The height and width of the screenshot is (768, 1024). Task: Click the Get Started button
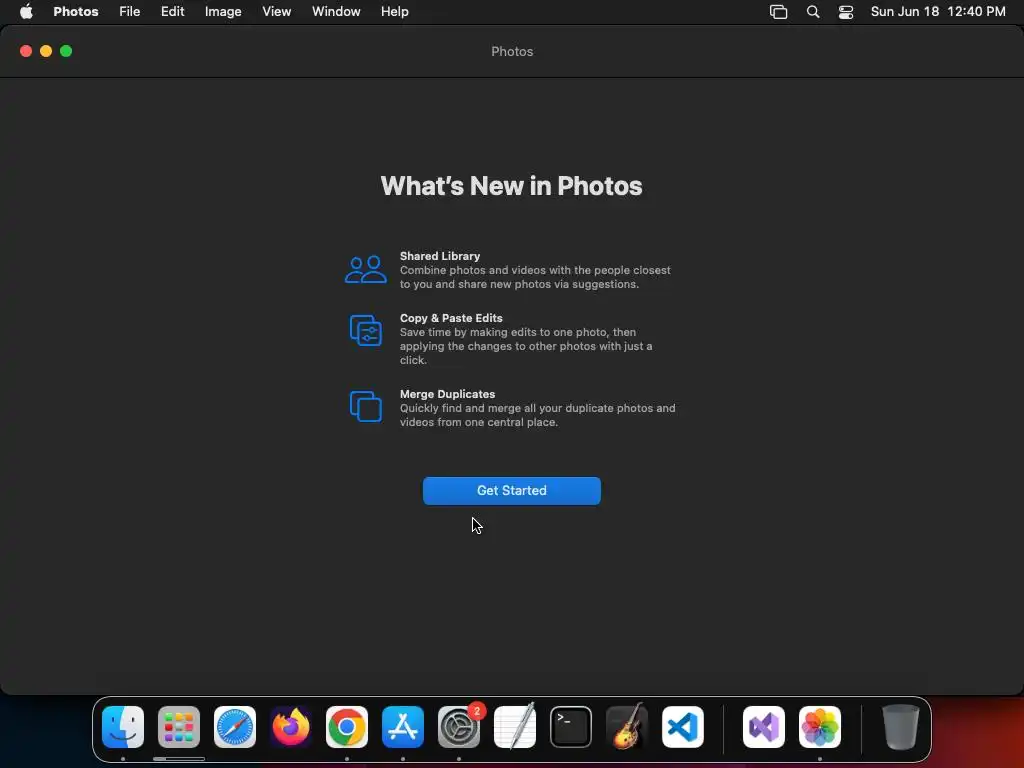click(511, 490)
